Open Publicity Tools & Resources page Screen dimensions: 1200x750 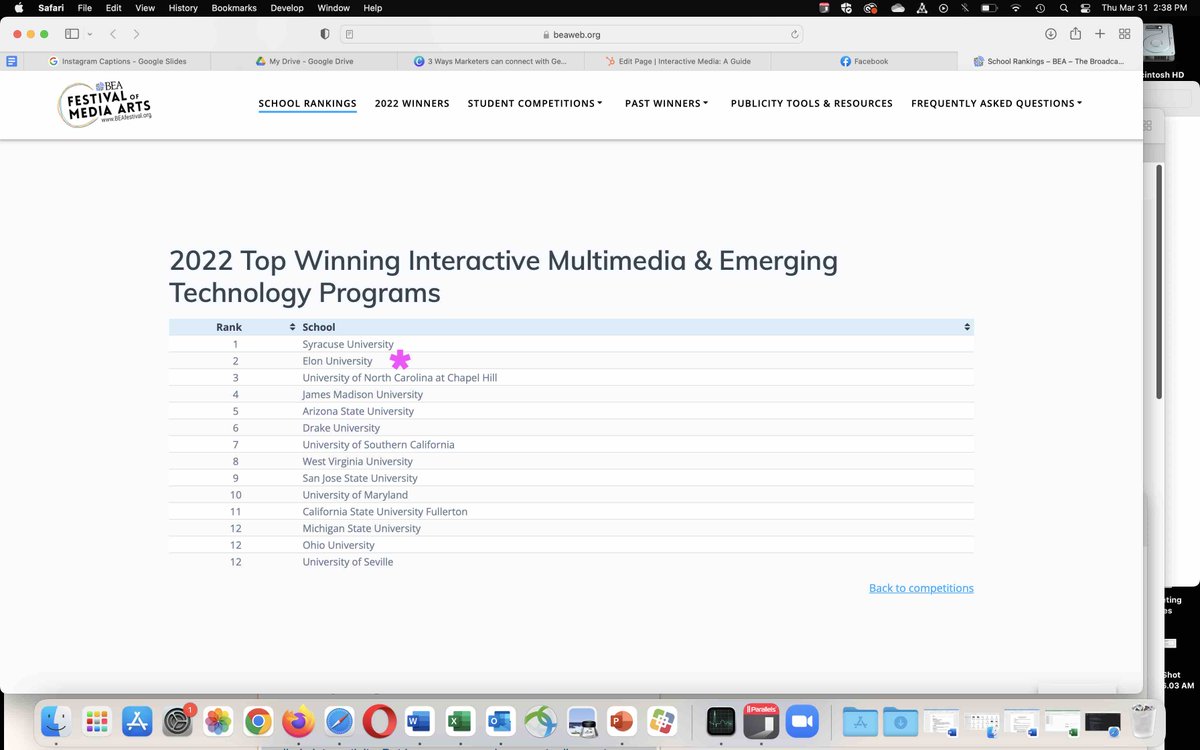(811, 103)
